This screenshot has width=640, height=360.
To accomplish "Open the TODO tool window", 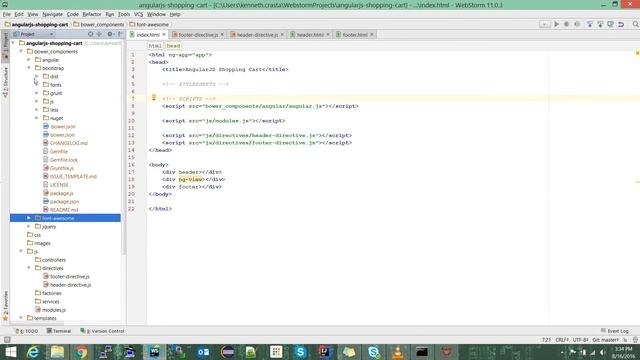I will (27, 331).
